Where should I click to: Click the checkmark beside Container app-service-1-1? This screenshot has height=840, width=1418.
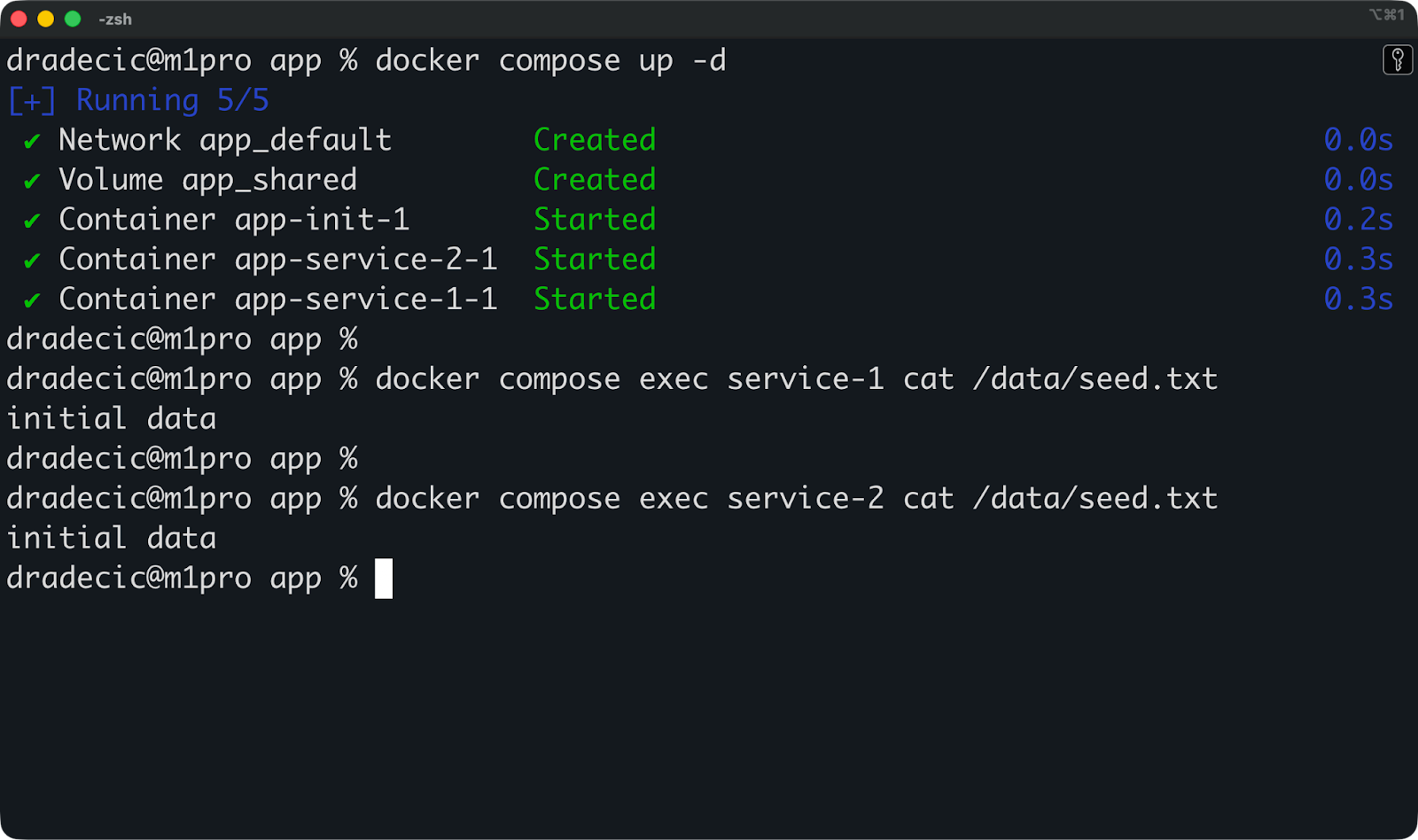click(x=32, y=300)
